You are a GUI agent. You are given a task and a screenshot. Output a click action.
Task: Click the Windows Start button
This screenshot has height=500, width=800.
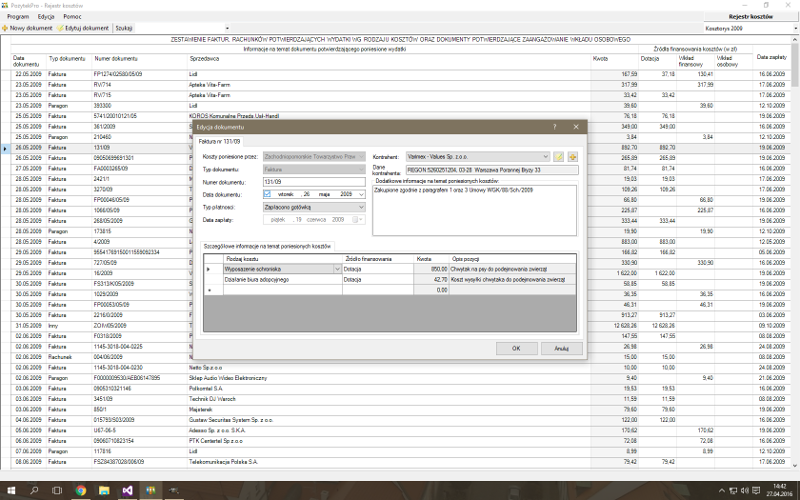point(9,491)
